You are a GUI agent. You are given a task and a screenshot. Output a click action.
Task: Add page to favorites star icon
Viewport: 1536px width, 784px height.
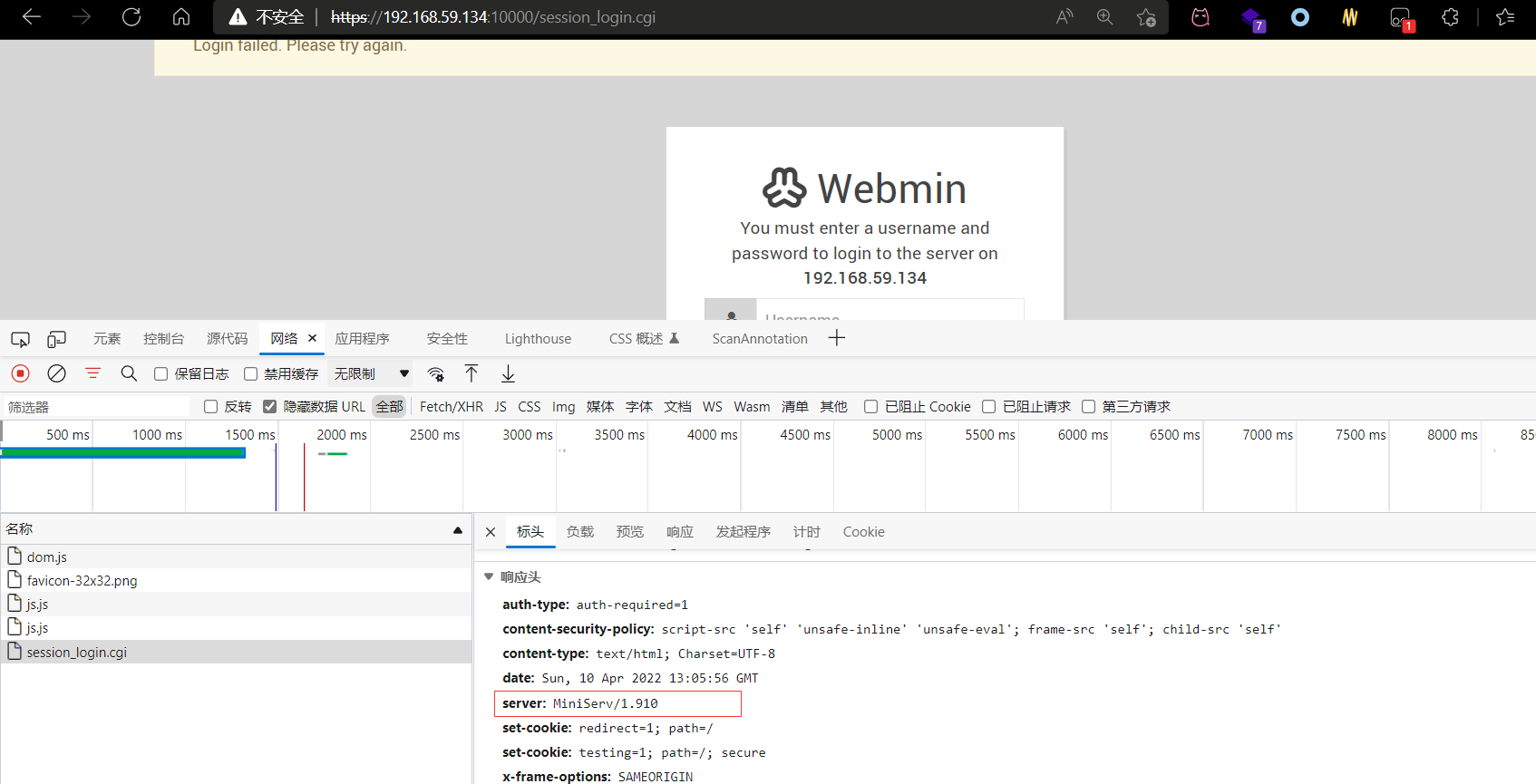point(1146,17)
